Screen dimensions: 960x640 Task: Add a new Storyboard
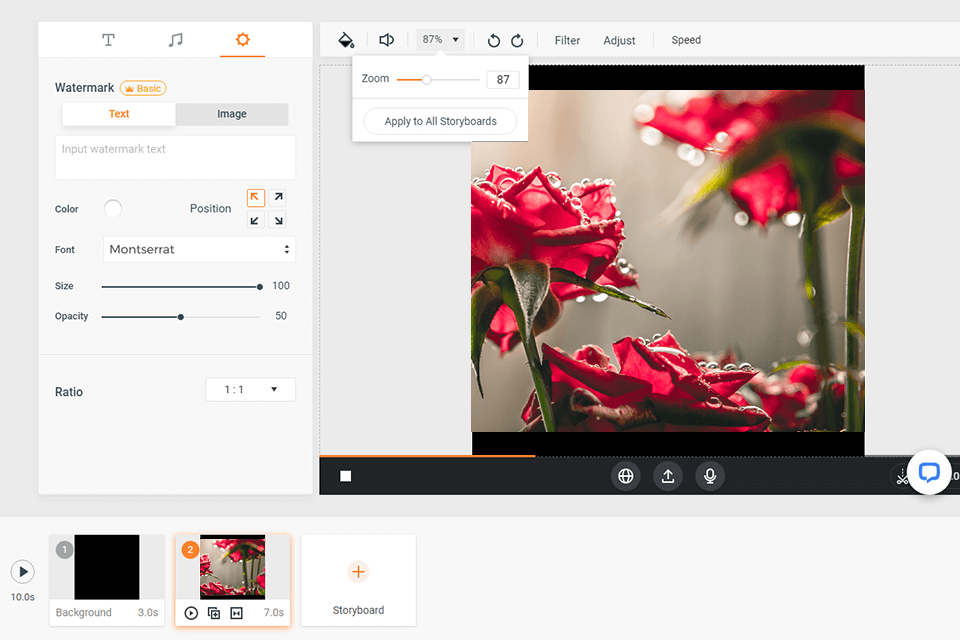pyautogui.click(x=358, y=580)
